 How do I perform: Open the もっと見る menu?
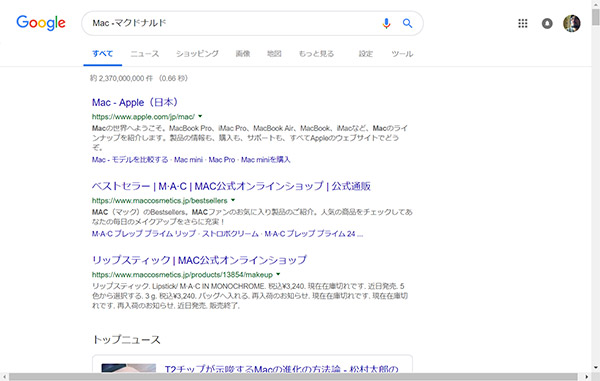point(316,54)
